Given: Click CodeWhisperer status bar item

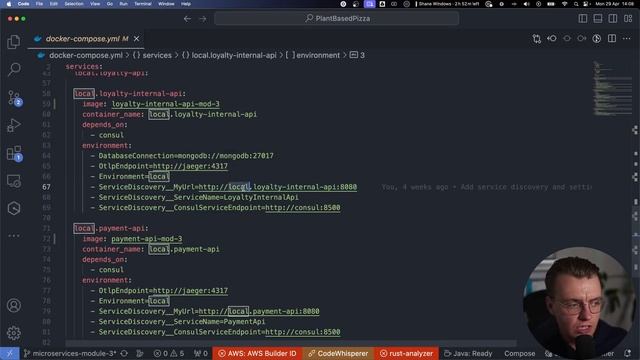Looking at the screenshot, I should [x=338, y=353].
